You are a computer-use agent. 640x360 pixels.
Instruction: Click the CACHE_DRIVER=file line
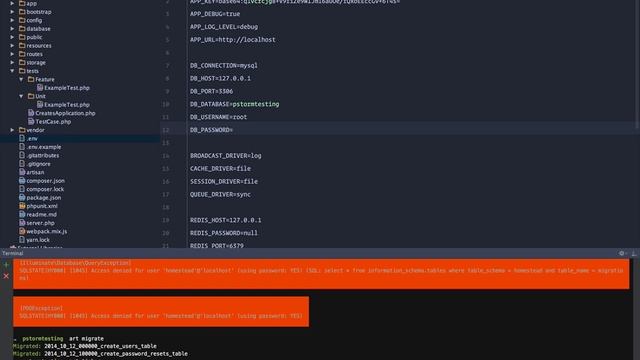220,169
